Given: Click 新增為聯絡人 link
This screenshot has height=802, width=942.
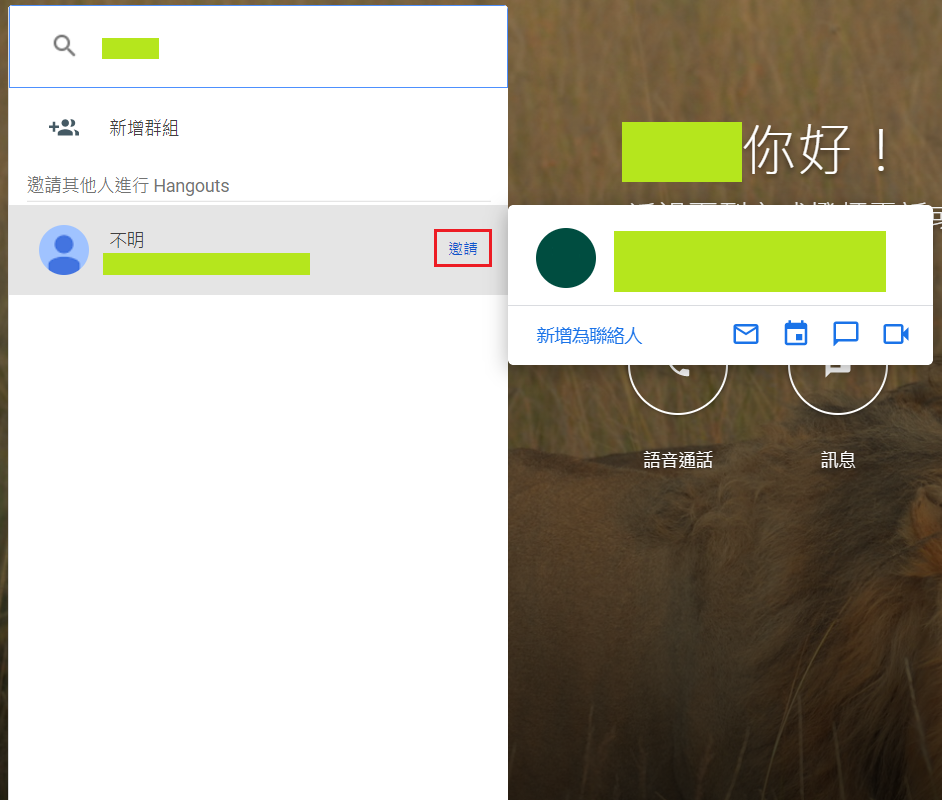Looking at the screenshot, I should (589, 335).
